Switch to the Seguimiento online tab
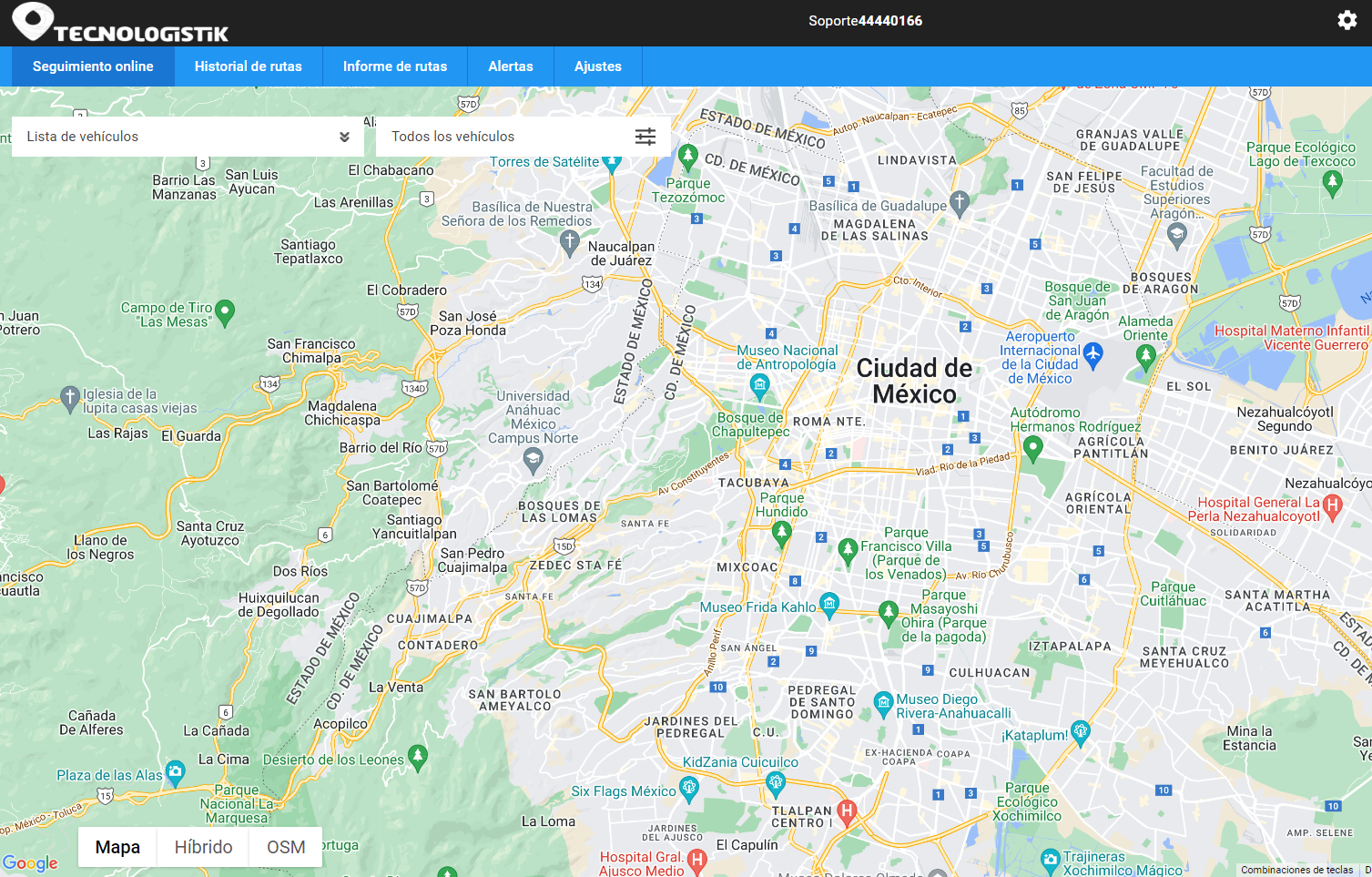 [x=93, y=66]
